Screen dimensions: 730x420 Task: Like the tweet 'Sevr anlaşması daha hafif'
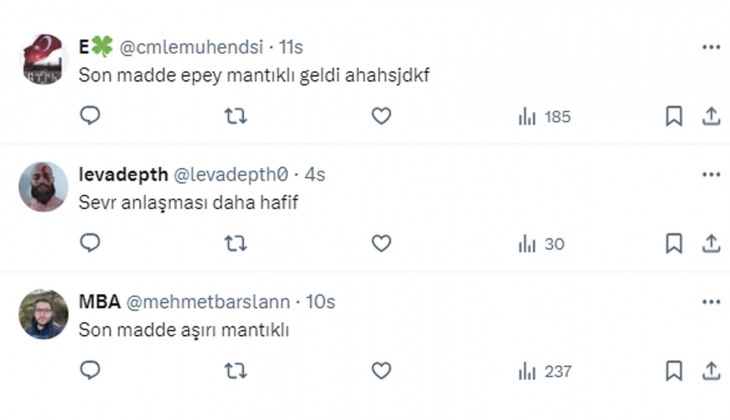tap(381, 243)
